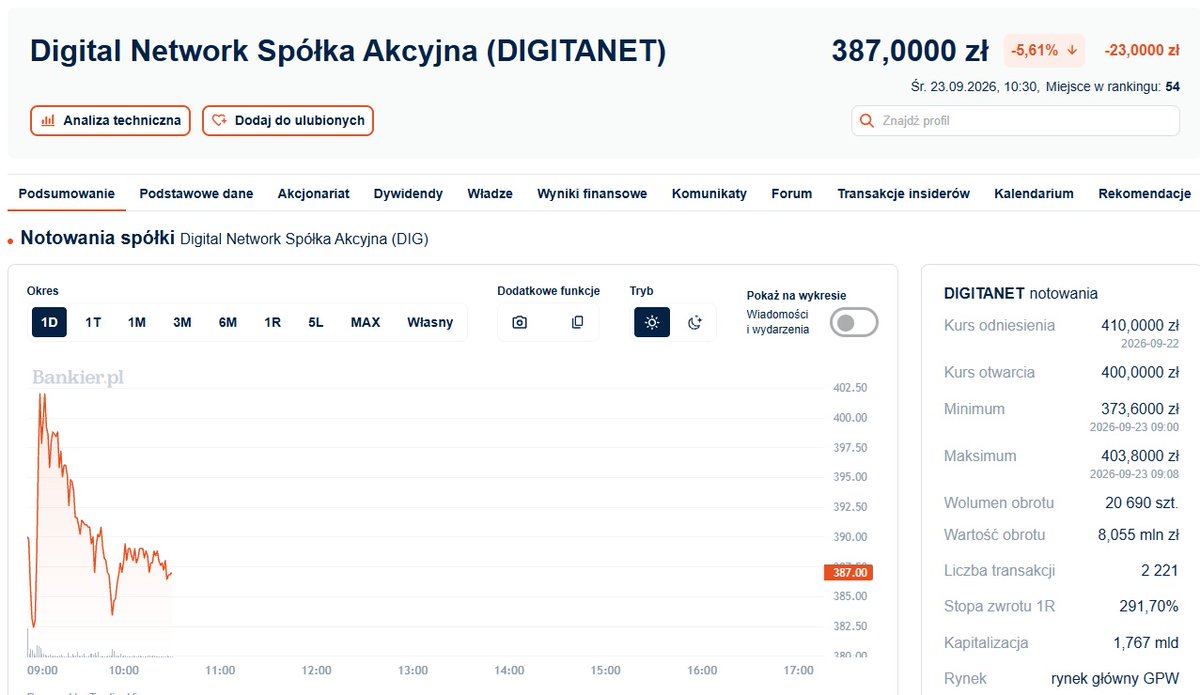
Task: Click the Kurs odniesienia value 410,0000 zł
Action: click(1139, 325)
